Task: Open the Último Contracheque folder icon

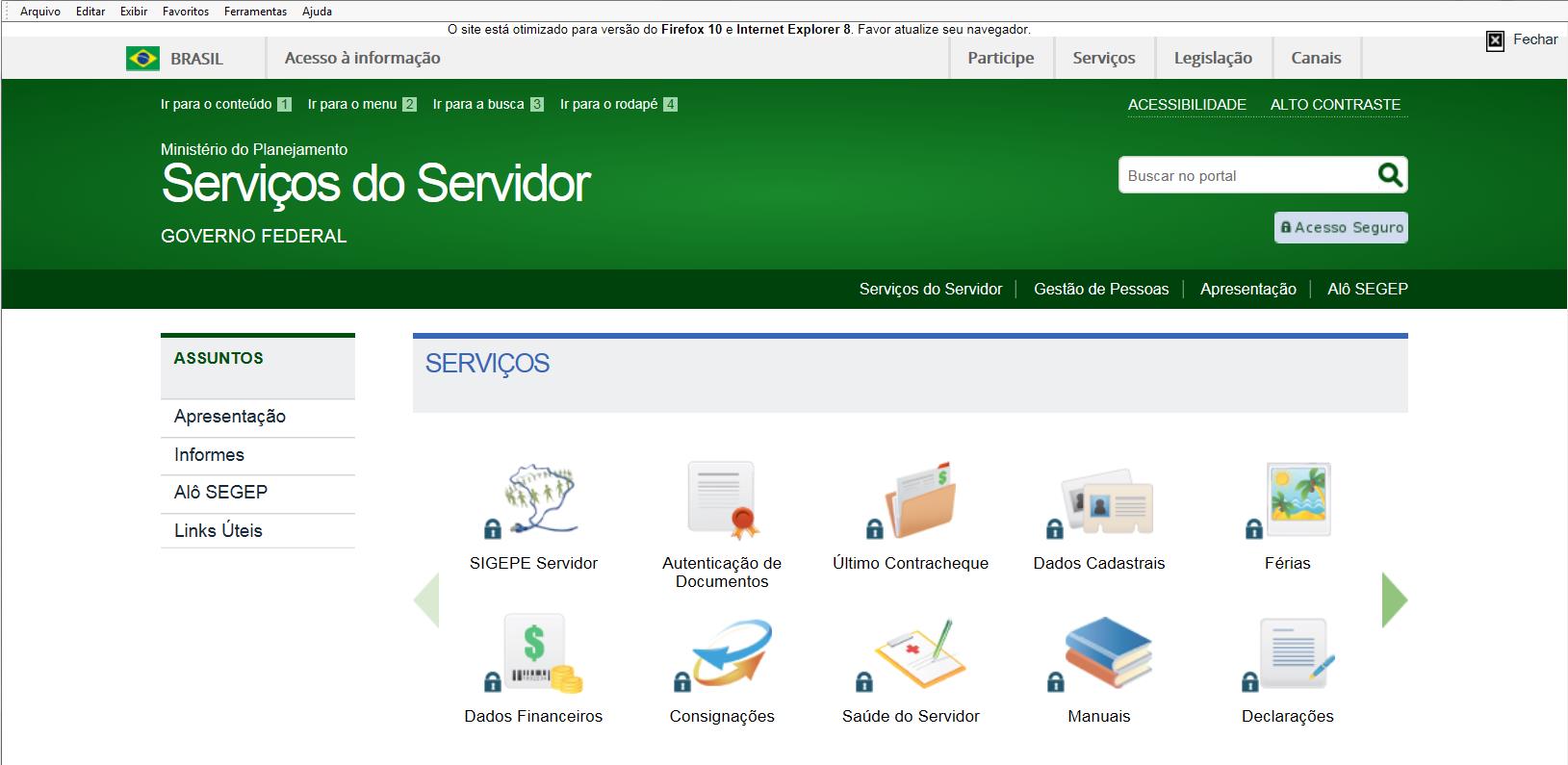Action: (911, 500)
